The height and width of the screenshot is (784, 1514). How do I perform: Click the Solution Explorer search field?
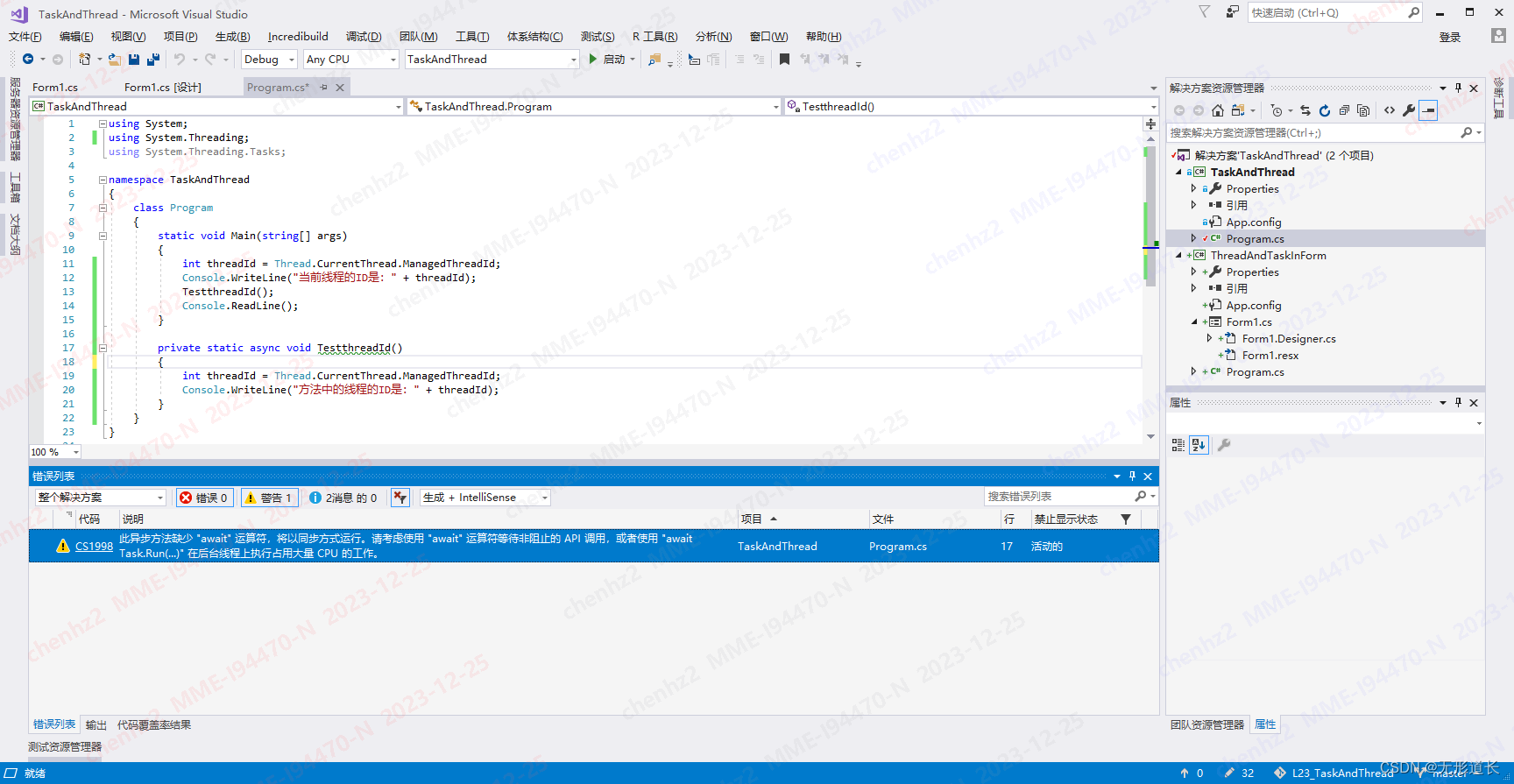point(1314,133)
